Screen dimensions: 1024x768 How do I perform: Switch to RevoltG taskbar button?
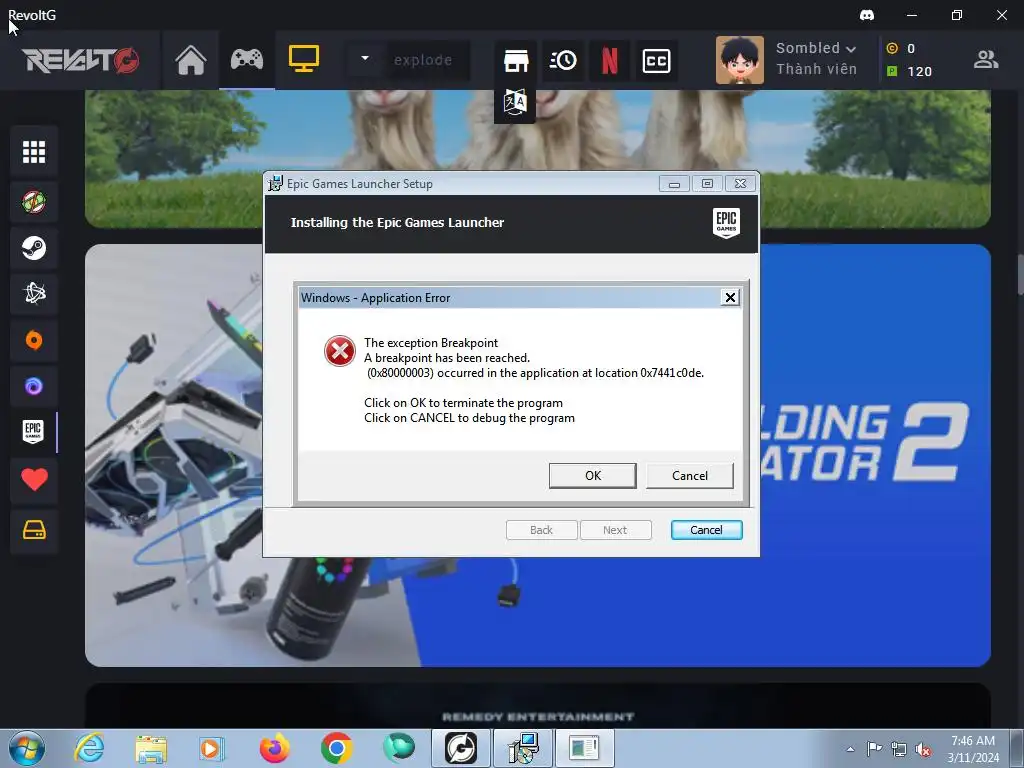click(460, 748)
